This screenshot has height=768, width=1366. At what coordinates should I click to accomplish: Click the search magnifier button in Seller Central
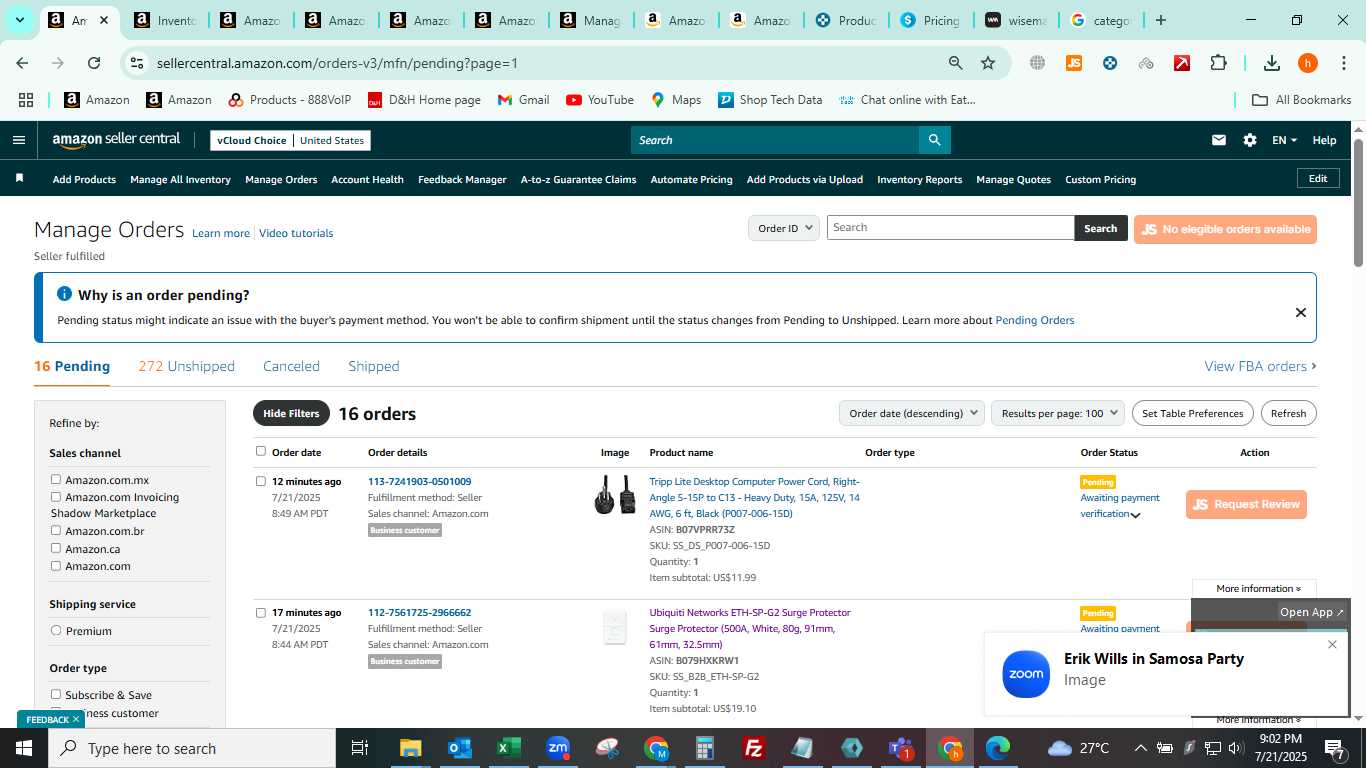934,140
